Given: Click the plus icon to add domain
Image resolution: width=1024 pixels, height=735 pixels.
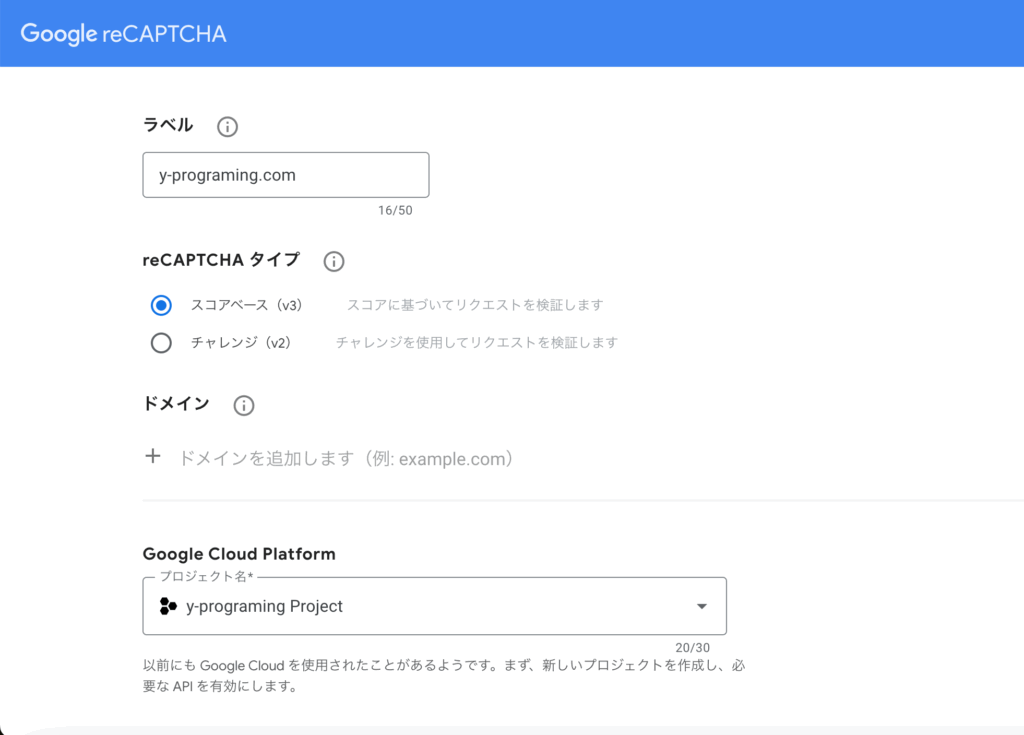Looking at the screenshot, I should [x=153, y=456].
